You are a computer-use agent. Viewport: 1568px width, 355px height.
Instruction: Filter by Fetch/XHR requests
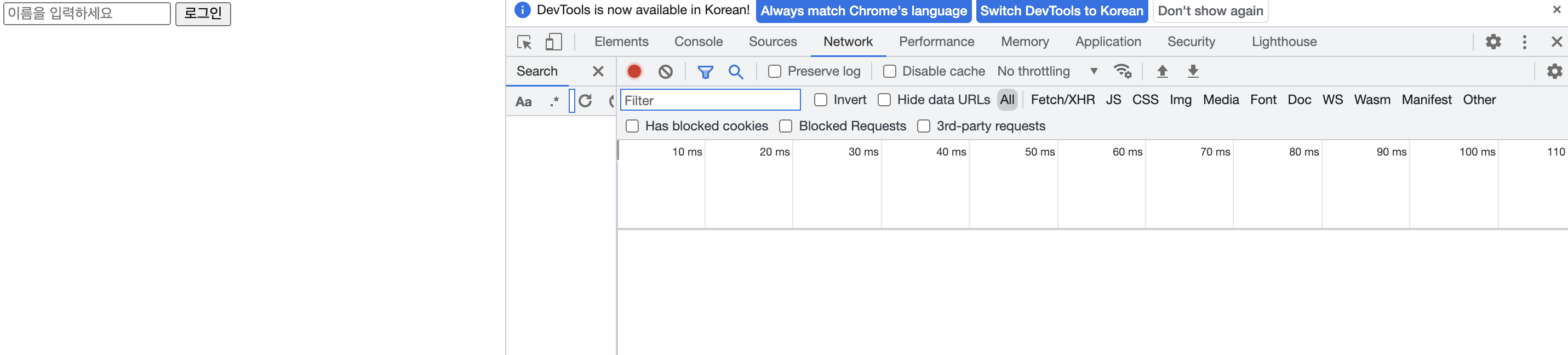coord(1062,100)
